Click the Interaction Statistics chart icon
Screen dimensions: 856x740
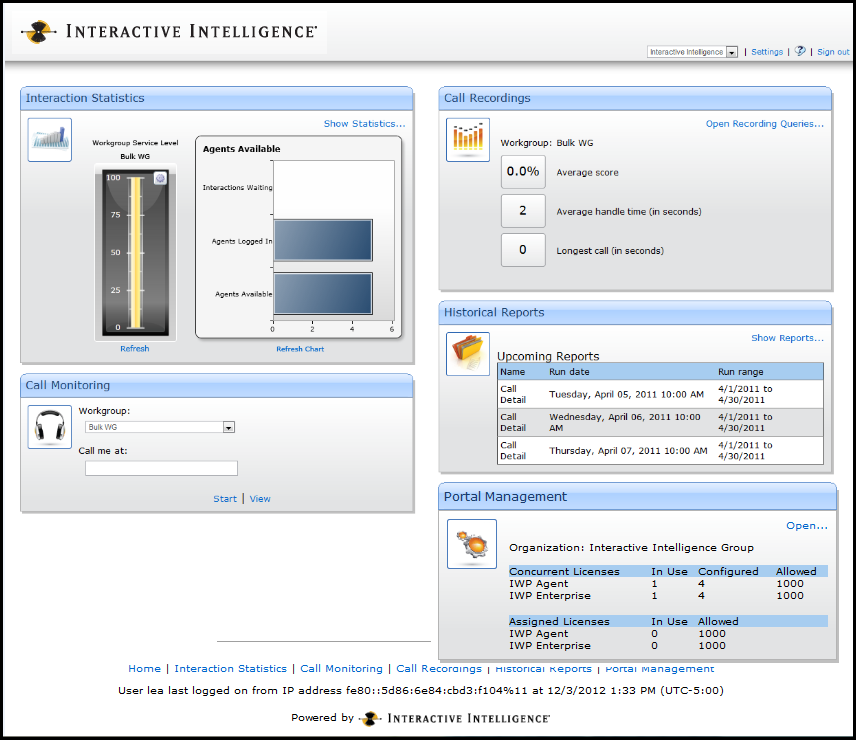(49, 140)
